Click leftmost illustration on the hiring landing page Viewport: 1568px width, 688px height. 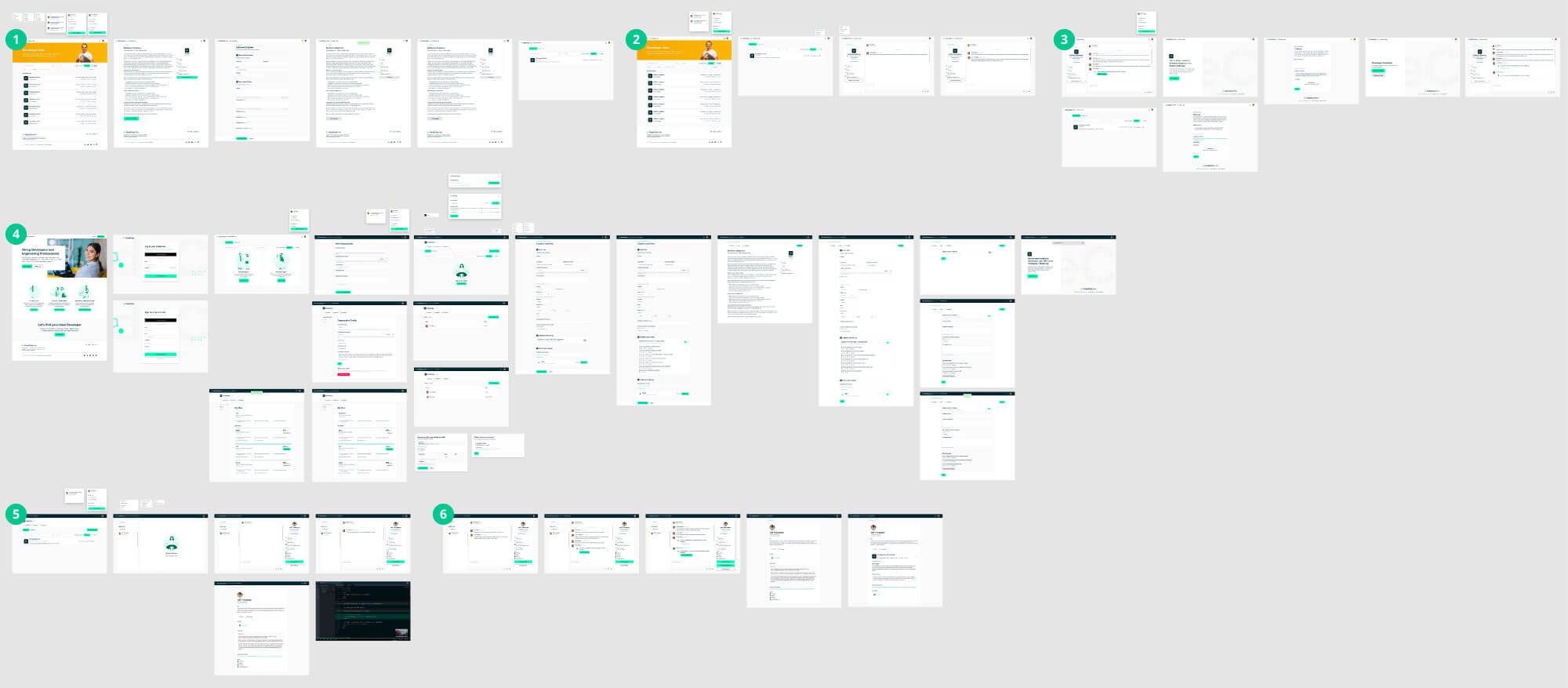click(x=34, y=291)
